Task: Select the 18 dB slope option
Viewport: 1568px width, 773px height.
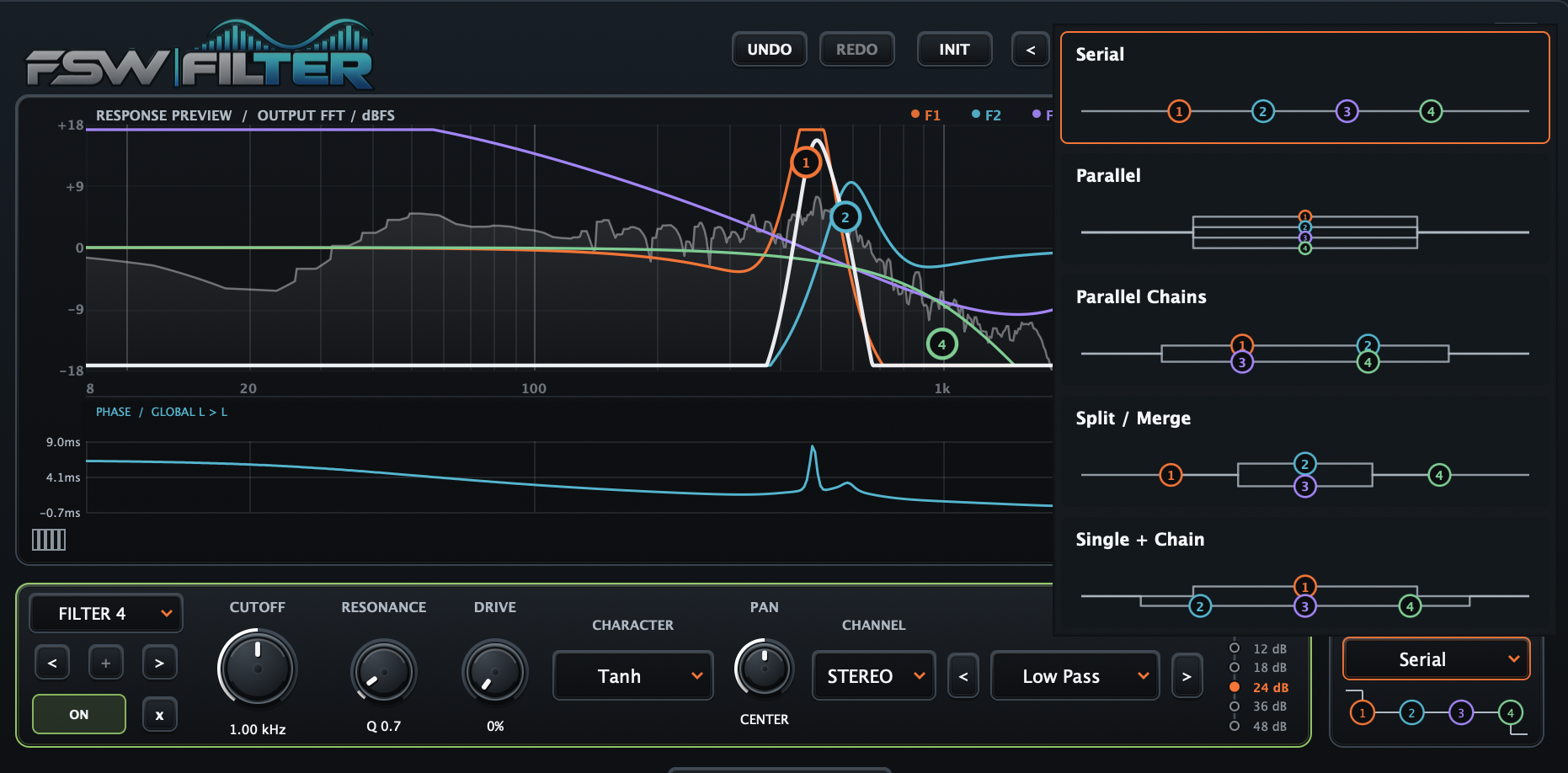Action: click(1259, 668)
